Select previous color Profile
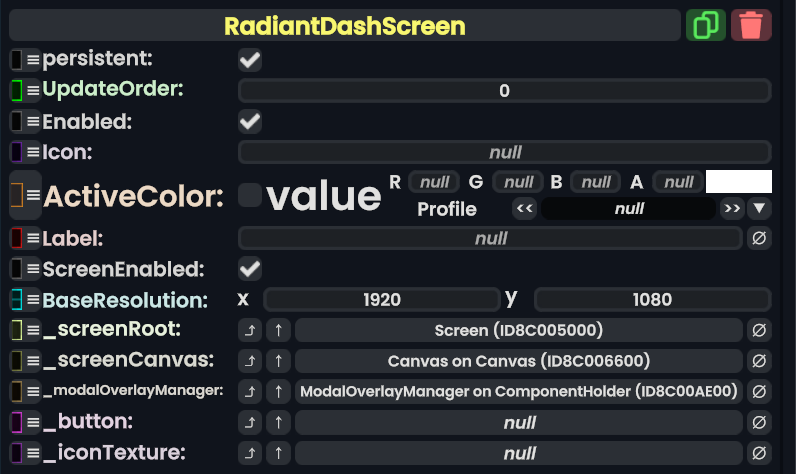This screenshot has height=474, width=796. (524, 209)
